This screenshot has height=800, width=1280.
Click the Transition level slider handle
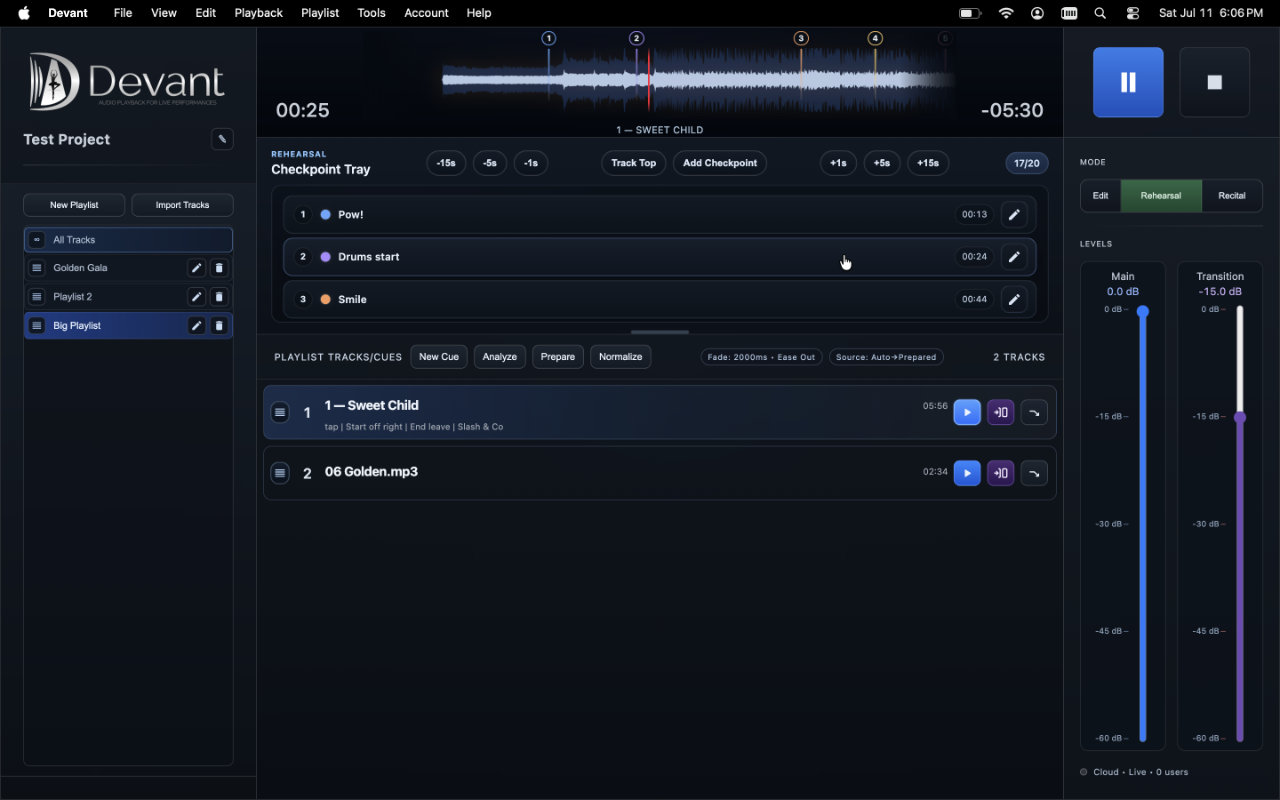(1240, 417)
